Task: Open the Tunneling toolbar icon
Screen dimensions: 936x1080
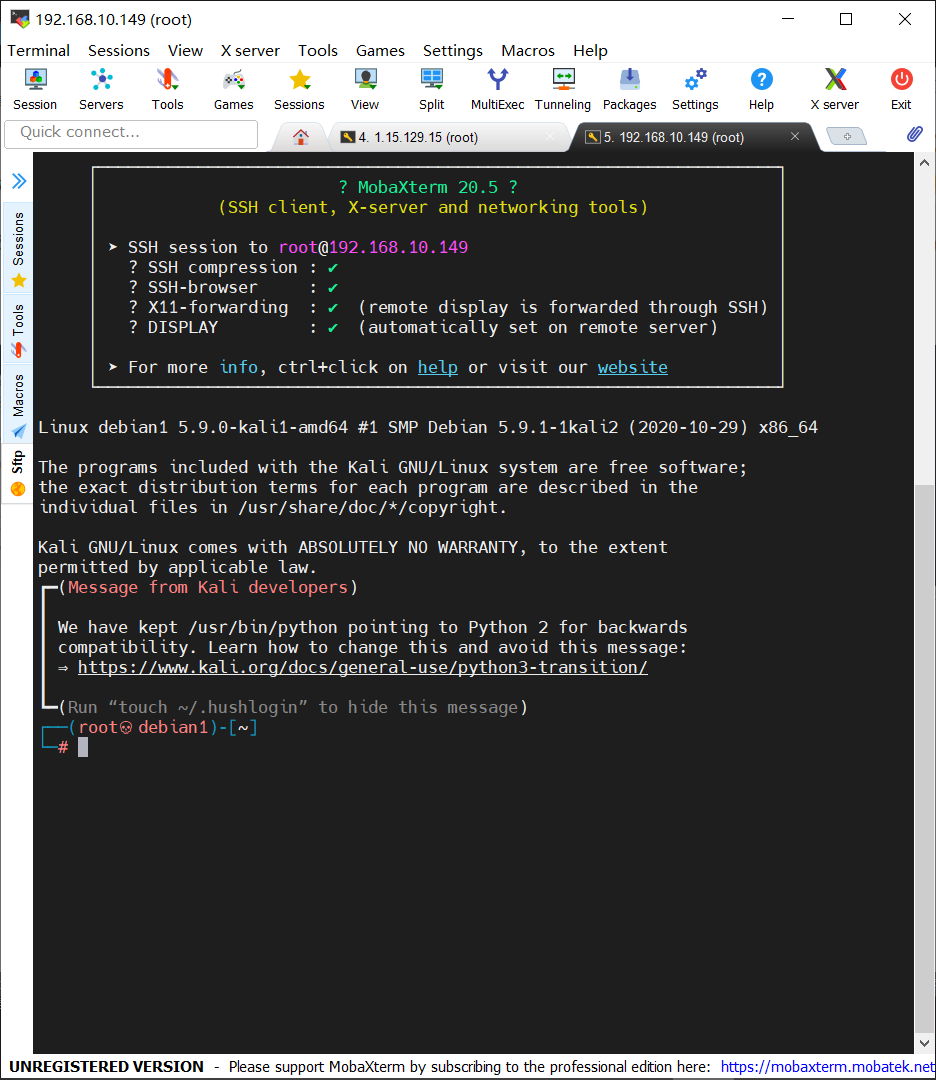Action: [563, 90]
